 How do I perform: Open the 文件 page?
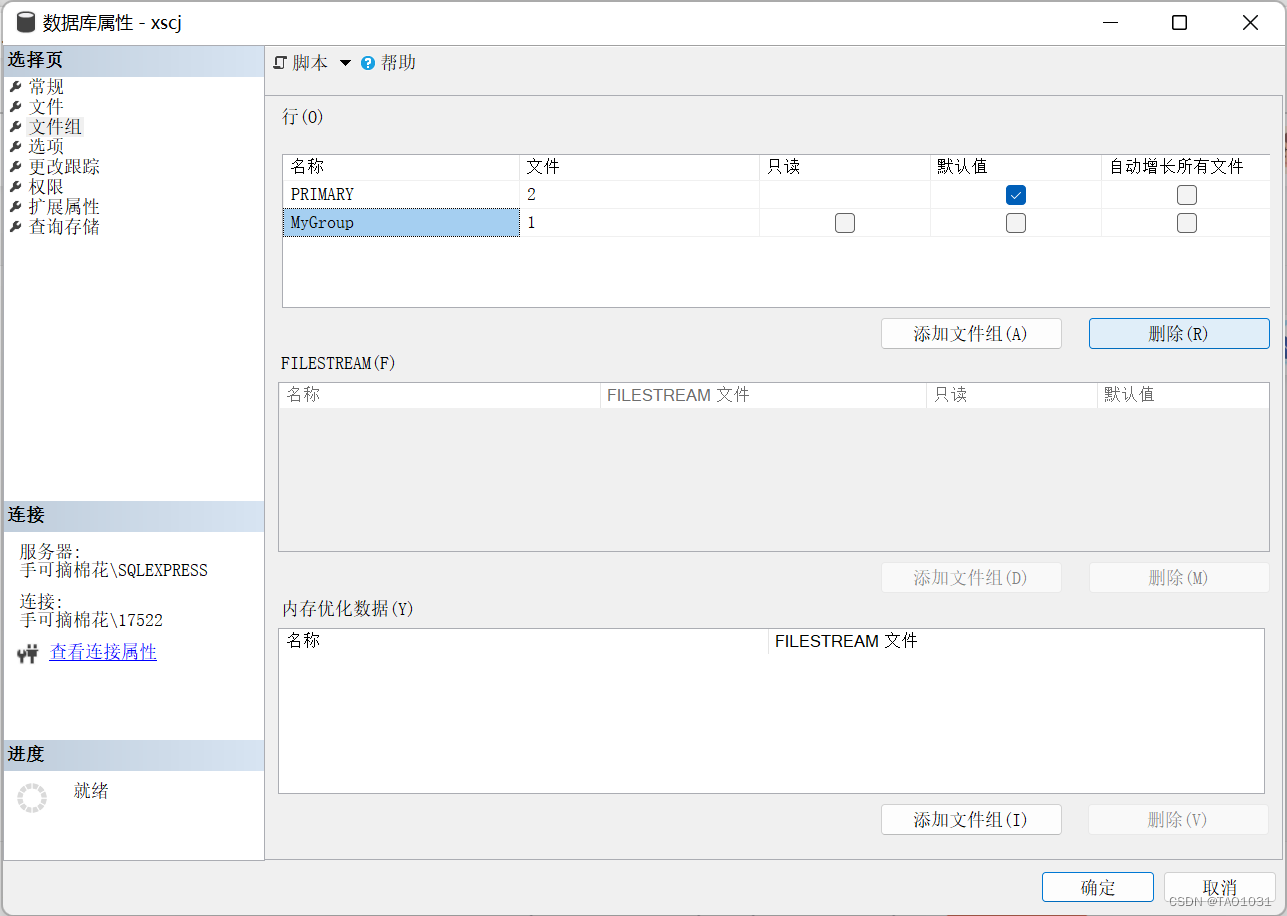pos(46,107)
